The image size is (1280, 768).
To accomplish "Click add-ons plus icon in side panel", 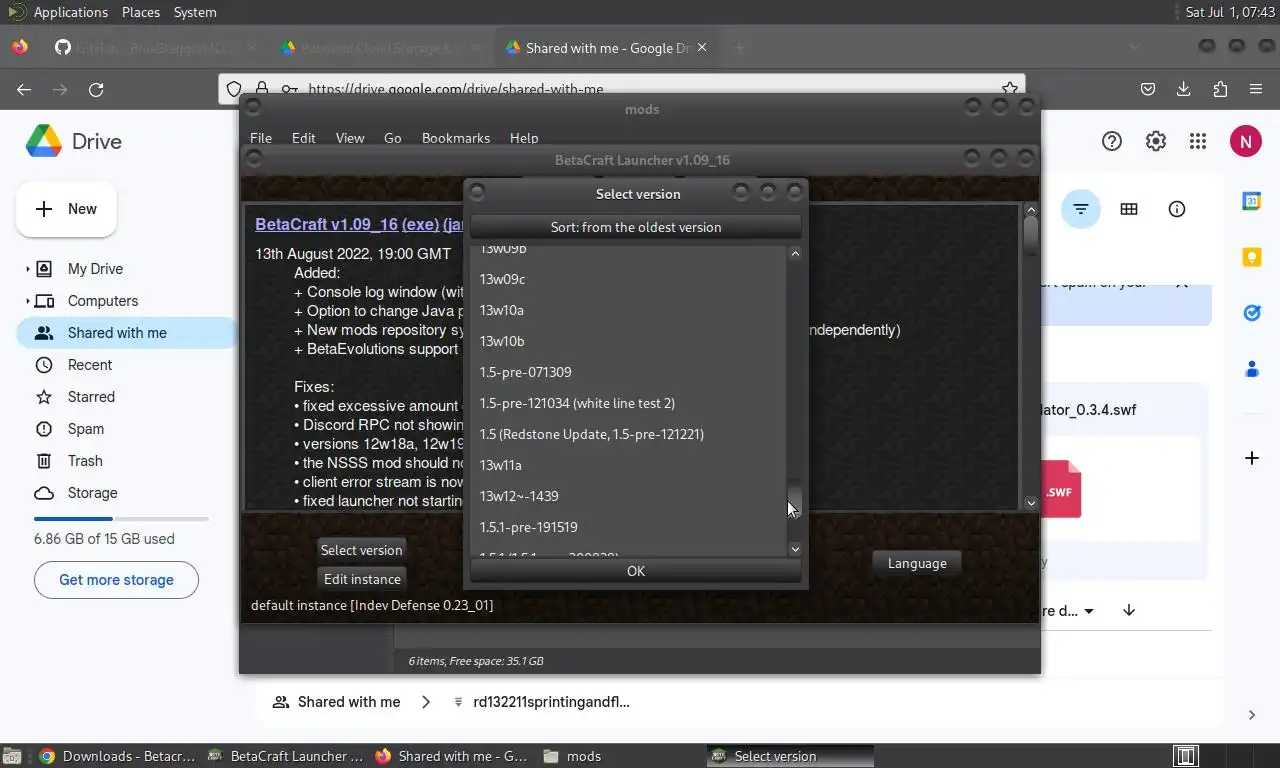I will (x=1251, y=458).
